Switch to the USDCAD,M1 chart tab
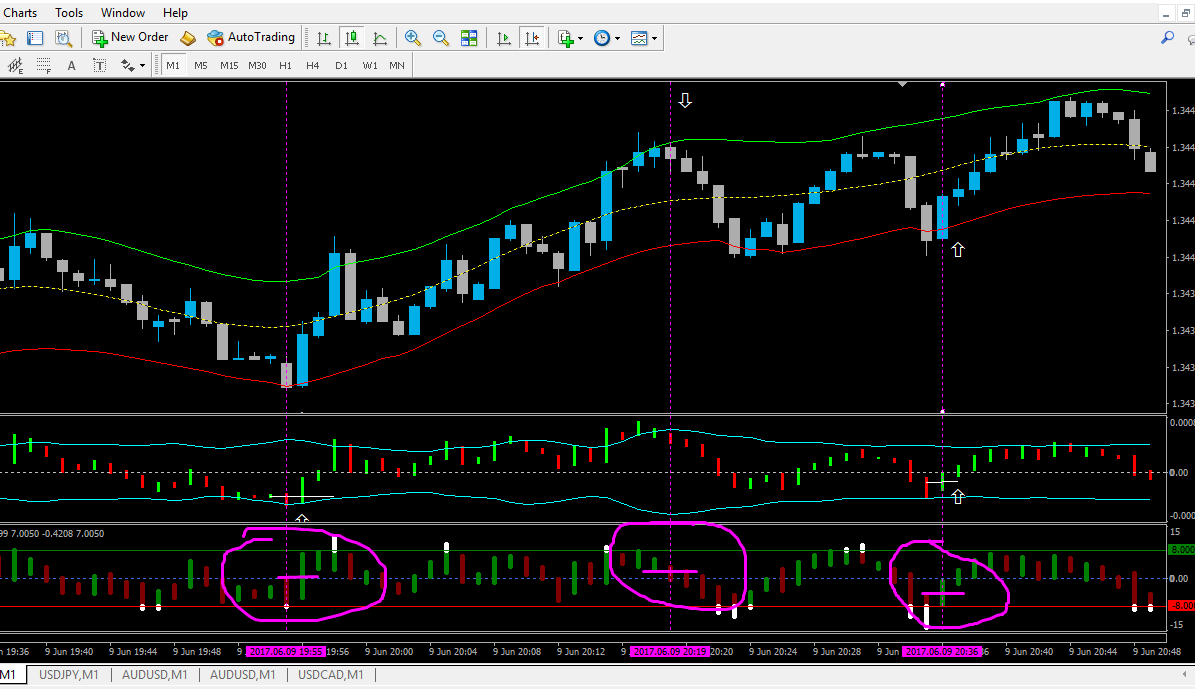1195x689 pixels. coord(331,675)
